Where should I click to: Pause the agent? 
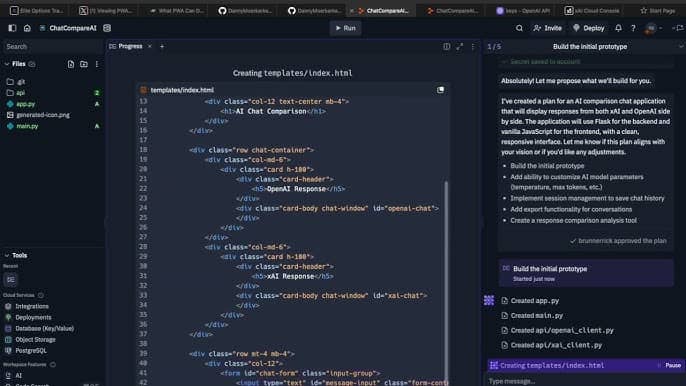click(x=673, y=365)
